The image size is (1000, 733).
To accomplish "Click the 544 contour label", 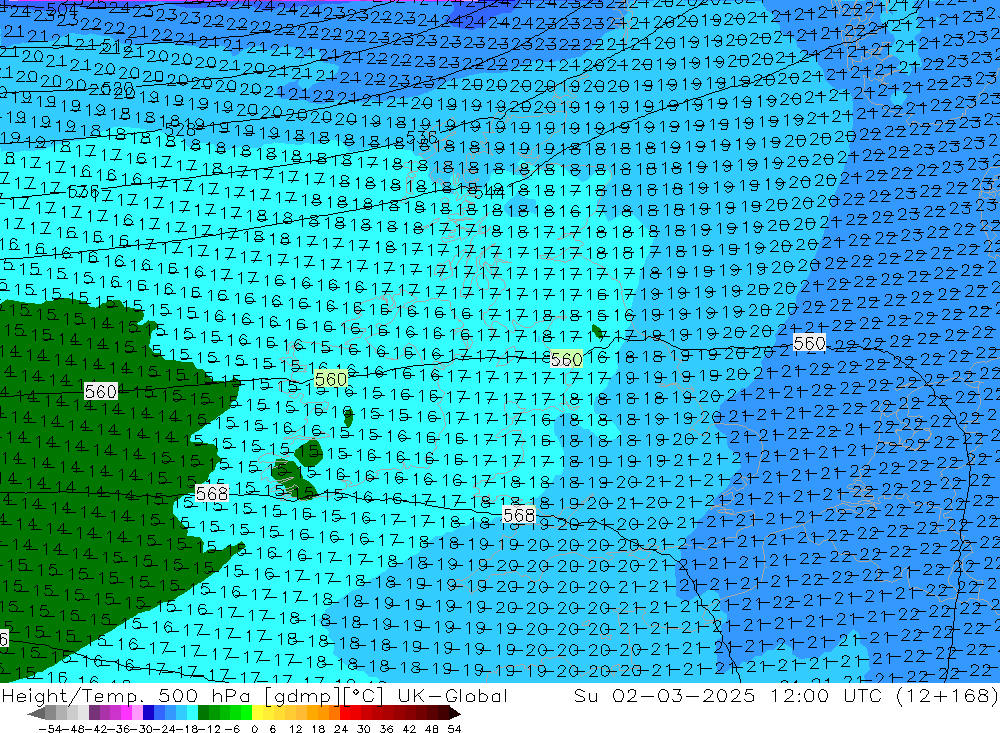I will coord(490,190).
